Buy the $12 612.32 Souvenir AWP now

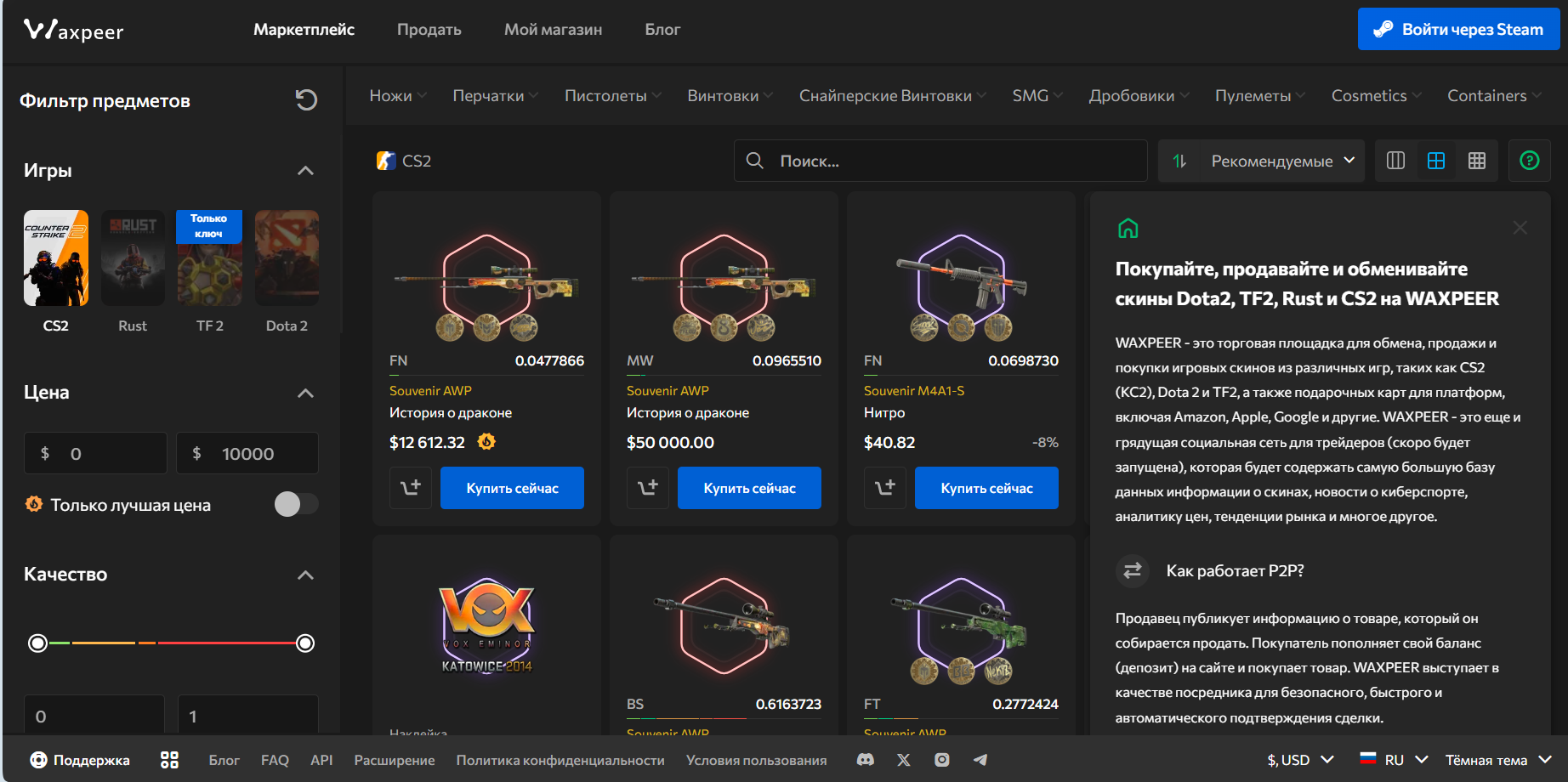coord(512,488)
